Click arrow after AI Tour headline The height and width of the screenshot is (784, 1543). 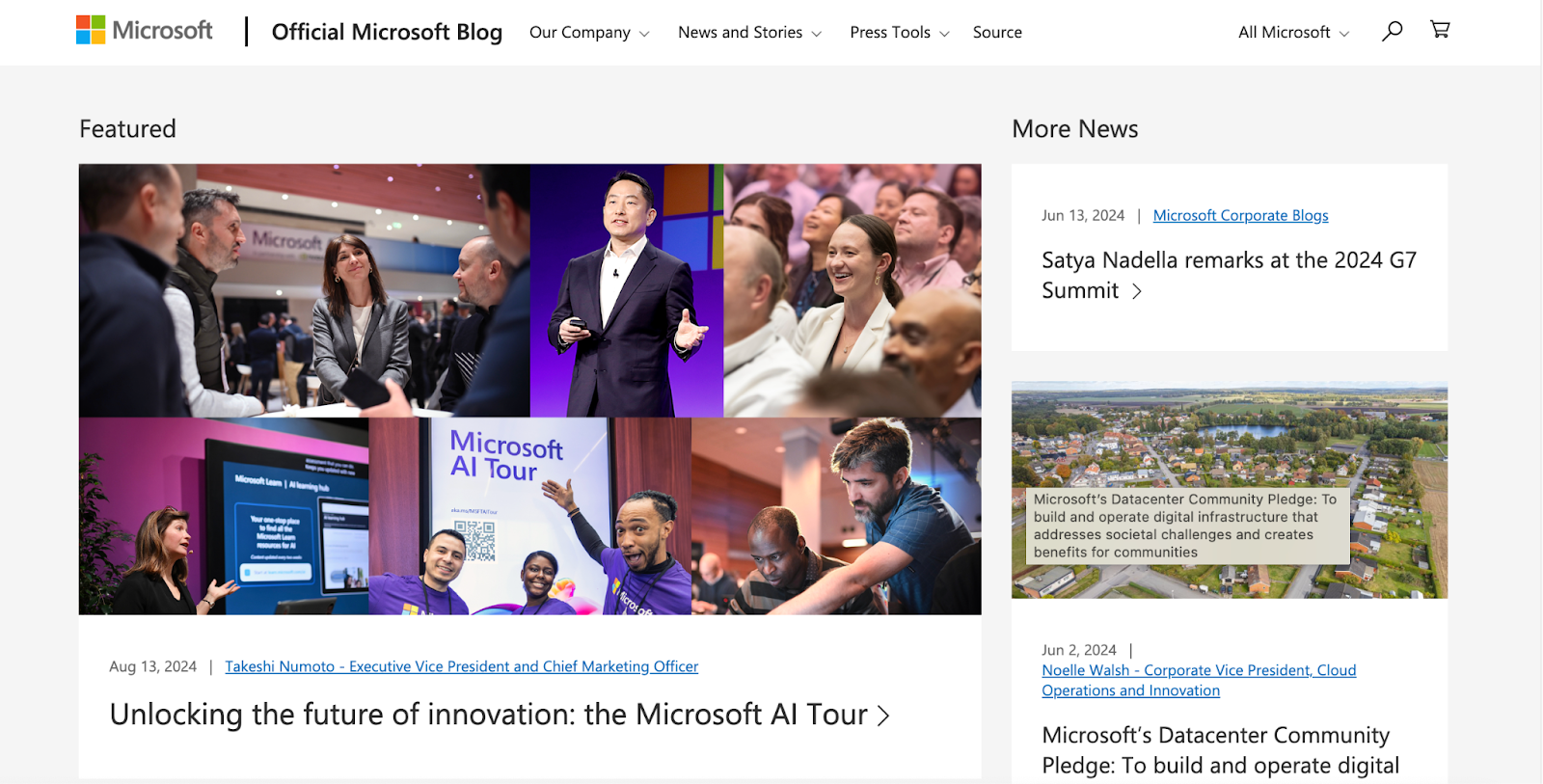(x=883, y=716)
